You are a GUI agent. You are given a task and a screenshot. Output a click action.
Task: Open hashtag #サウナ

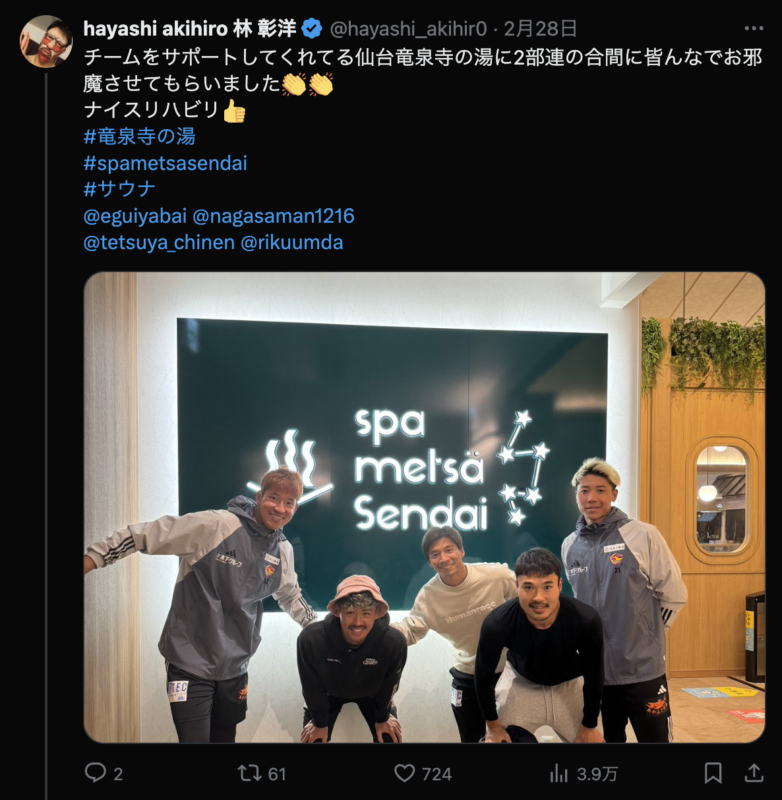[119, 189]
